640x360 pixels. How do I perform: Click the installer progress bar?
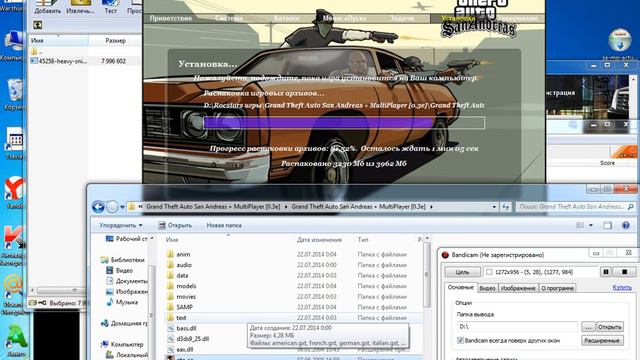click(x=344, y=123)
